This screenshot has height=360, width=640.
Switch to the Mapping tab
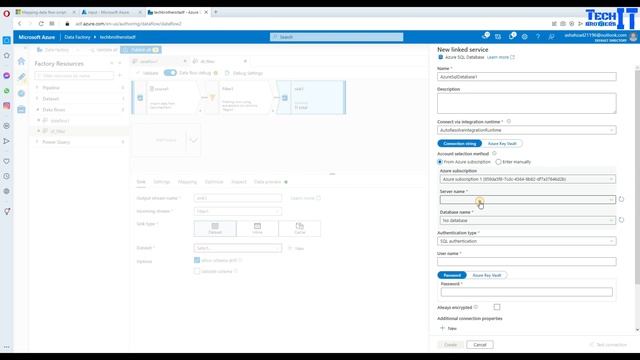[x=187, y=182]
